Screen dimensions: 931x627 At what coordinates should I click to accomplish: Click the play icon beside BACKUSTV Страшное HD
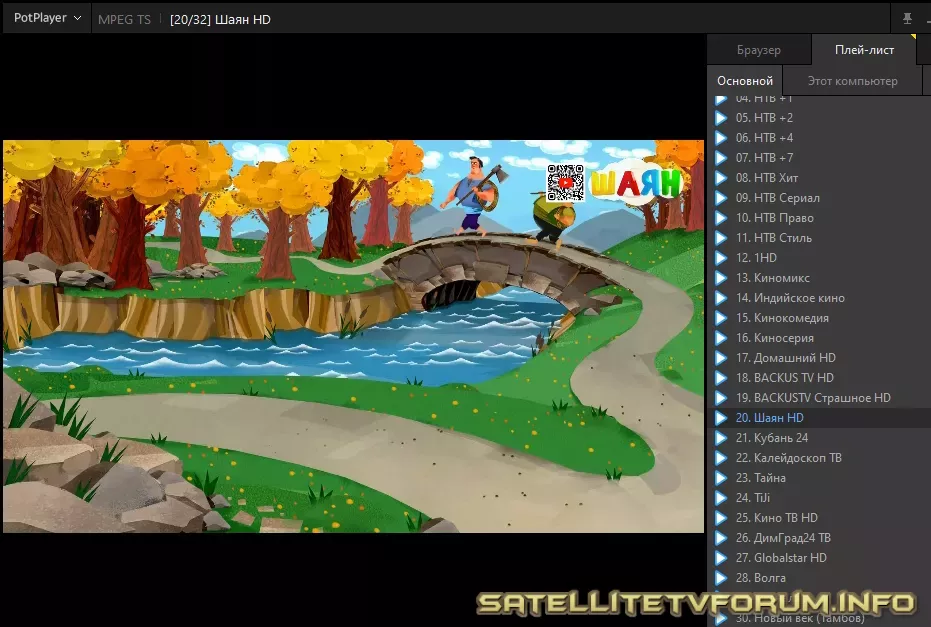point(721,398)
